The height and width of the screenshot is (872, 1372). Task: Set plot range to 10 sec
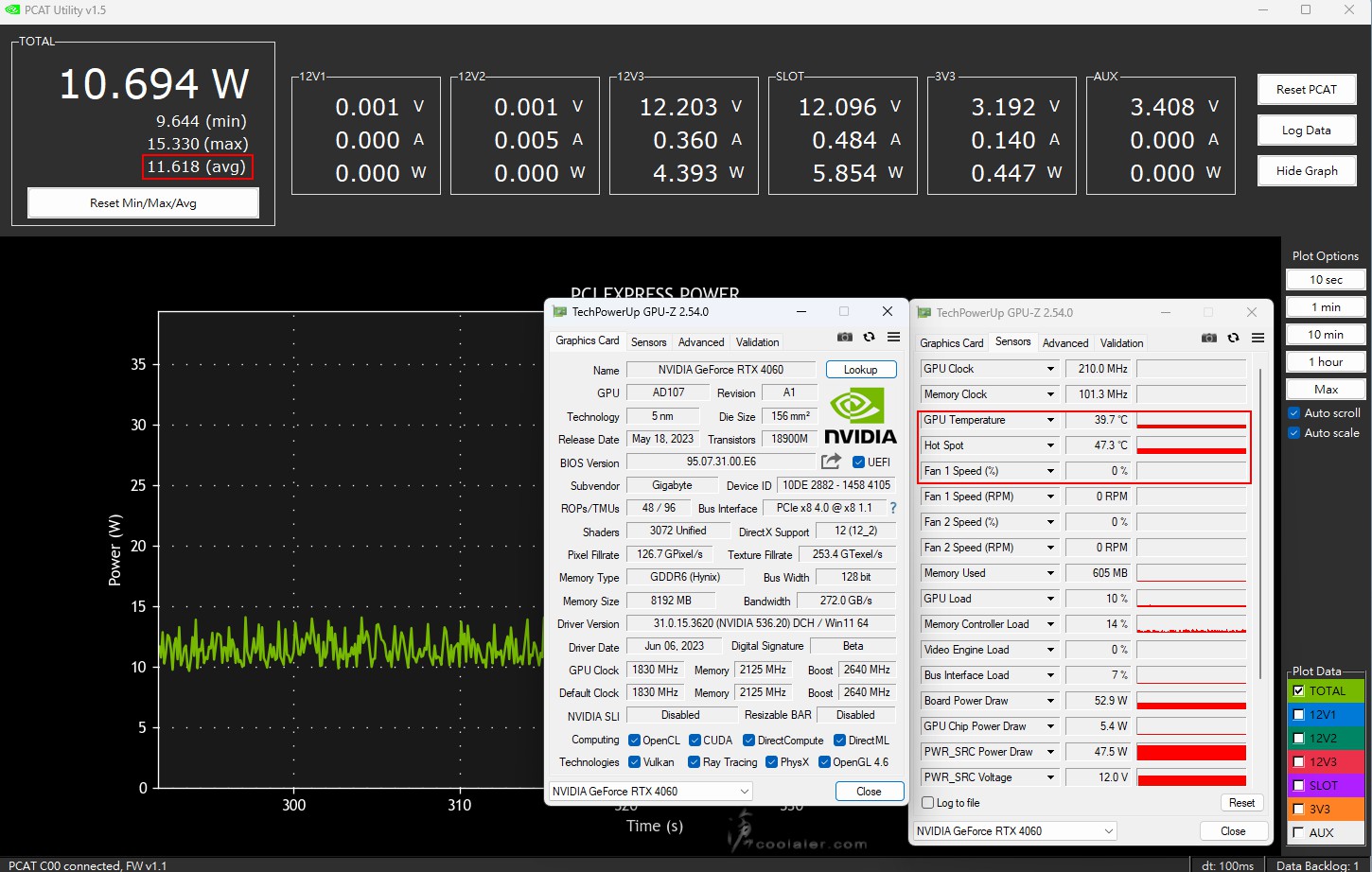1326,280
